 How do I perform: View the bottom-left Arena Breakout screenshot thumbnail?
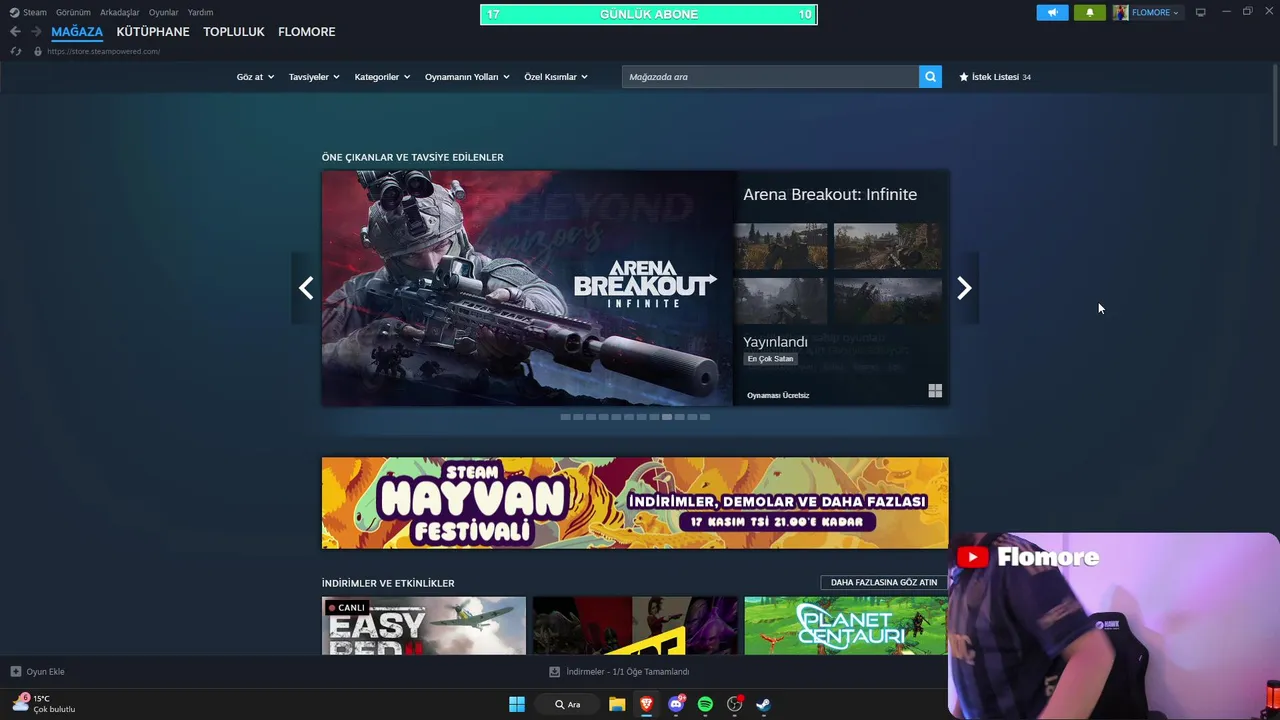point(781,301)
